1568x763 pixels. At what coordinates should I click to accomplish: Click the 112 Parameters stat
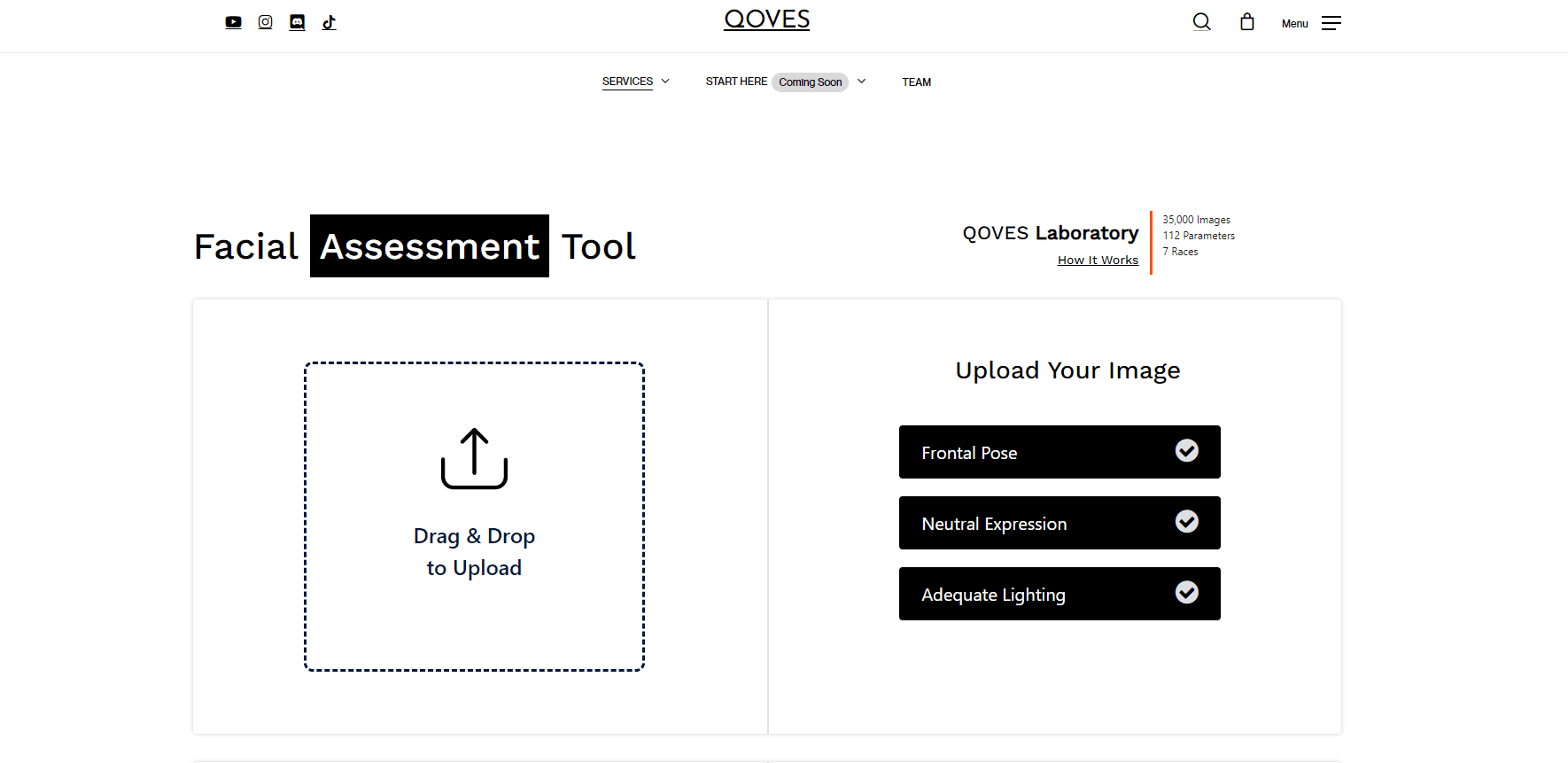[x=1199, y=236]
